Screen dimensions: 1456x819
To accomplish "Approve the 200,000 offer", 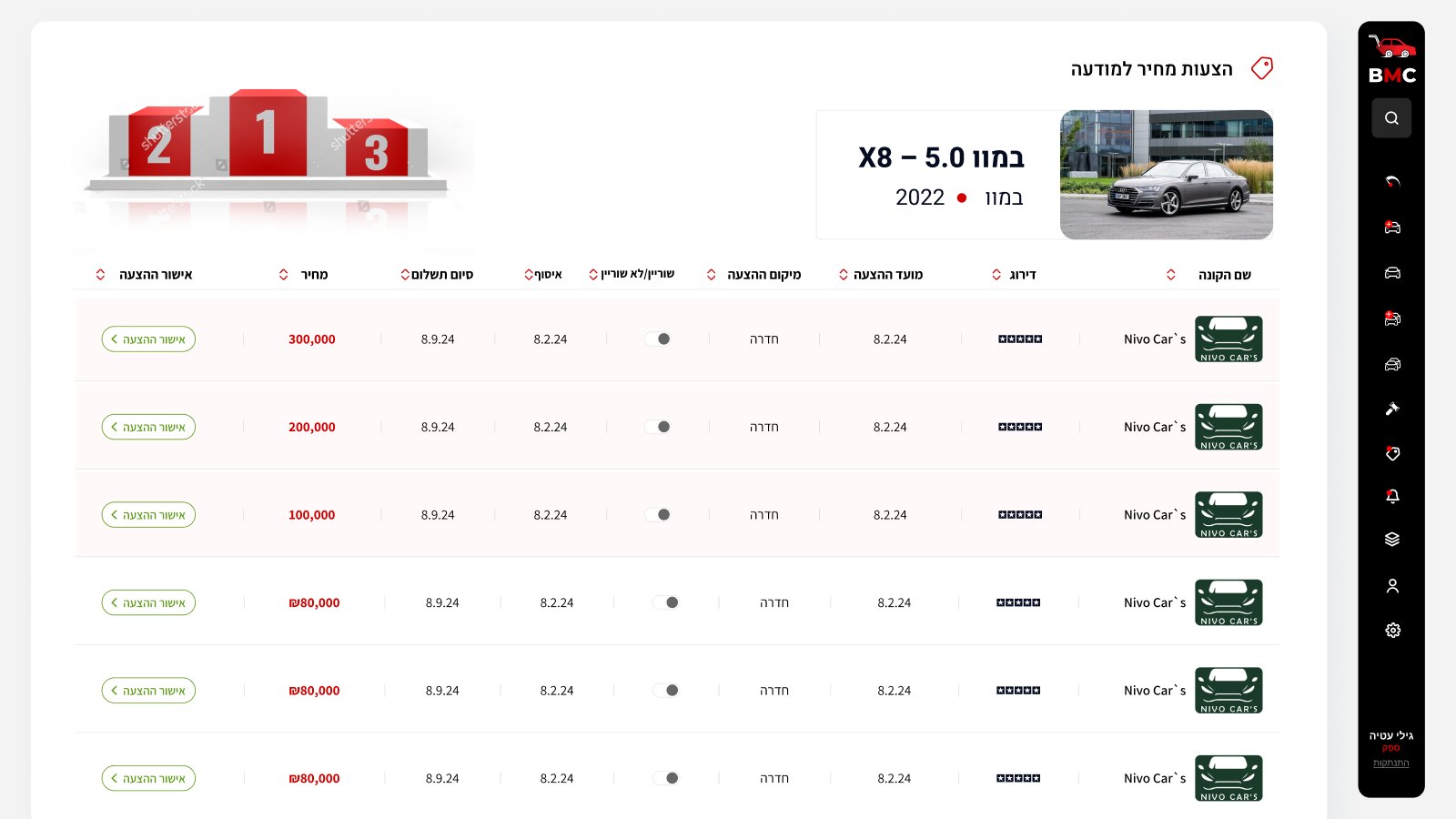I will pos(148,427).
